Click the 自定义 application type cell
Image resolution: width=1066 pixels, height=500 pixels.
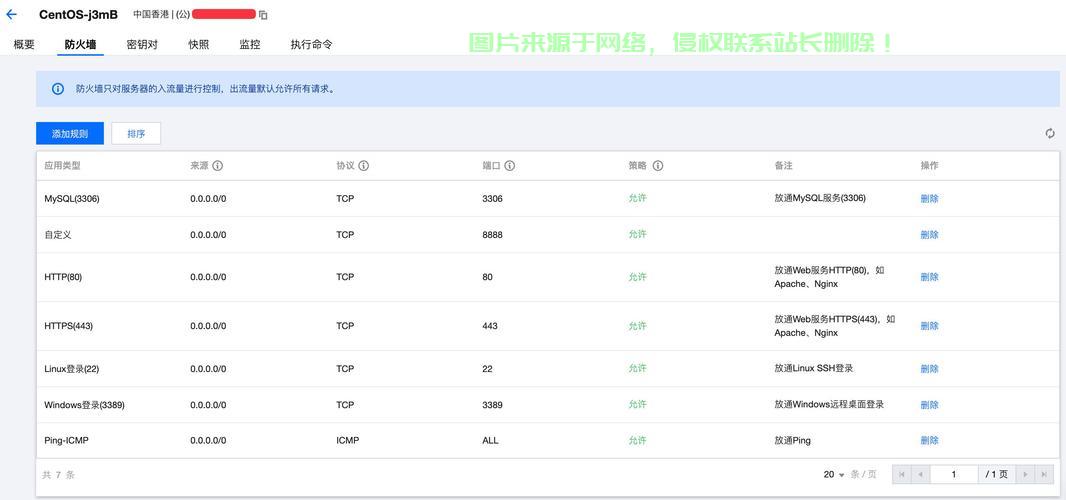coord(58,235)
